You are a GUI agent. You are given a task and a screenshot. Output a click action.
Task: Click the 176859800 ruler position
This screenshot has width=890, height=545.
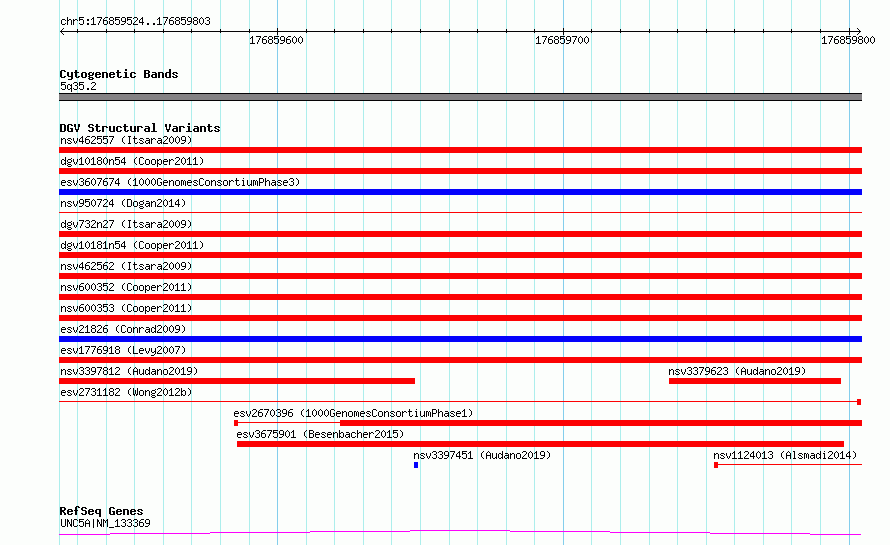tap(849, 40)
